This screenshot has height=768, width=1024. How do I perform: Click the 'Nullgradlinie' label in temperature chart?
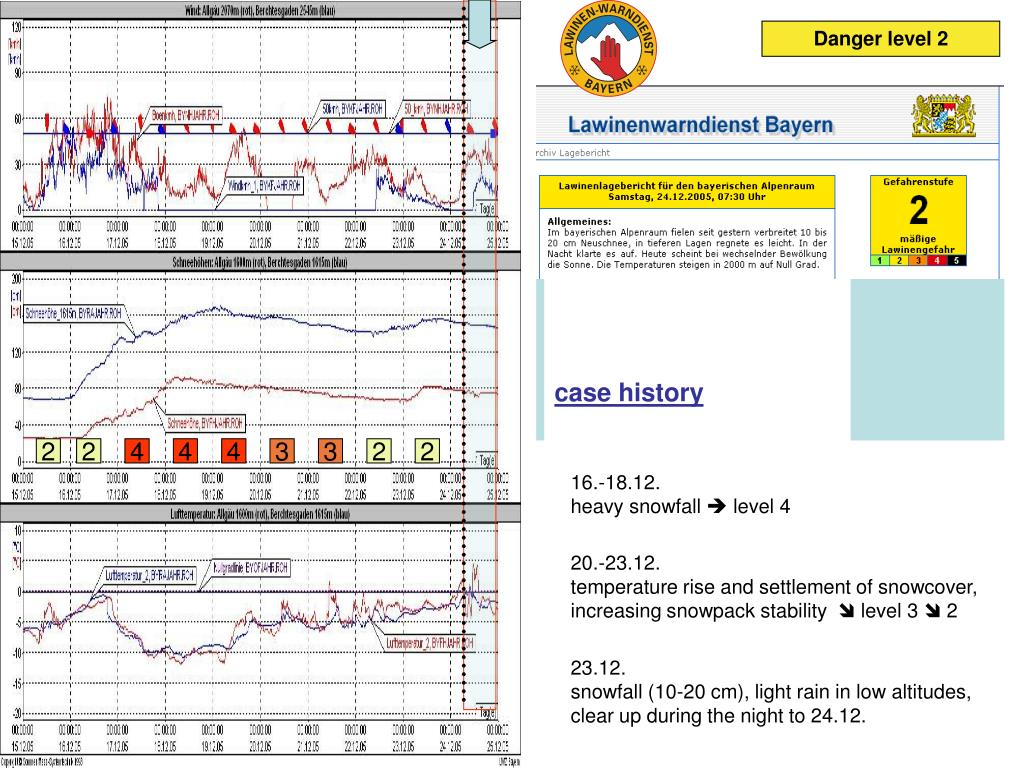pos(251,568)
